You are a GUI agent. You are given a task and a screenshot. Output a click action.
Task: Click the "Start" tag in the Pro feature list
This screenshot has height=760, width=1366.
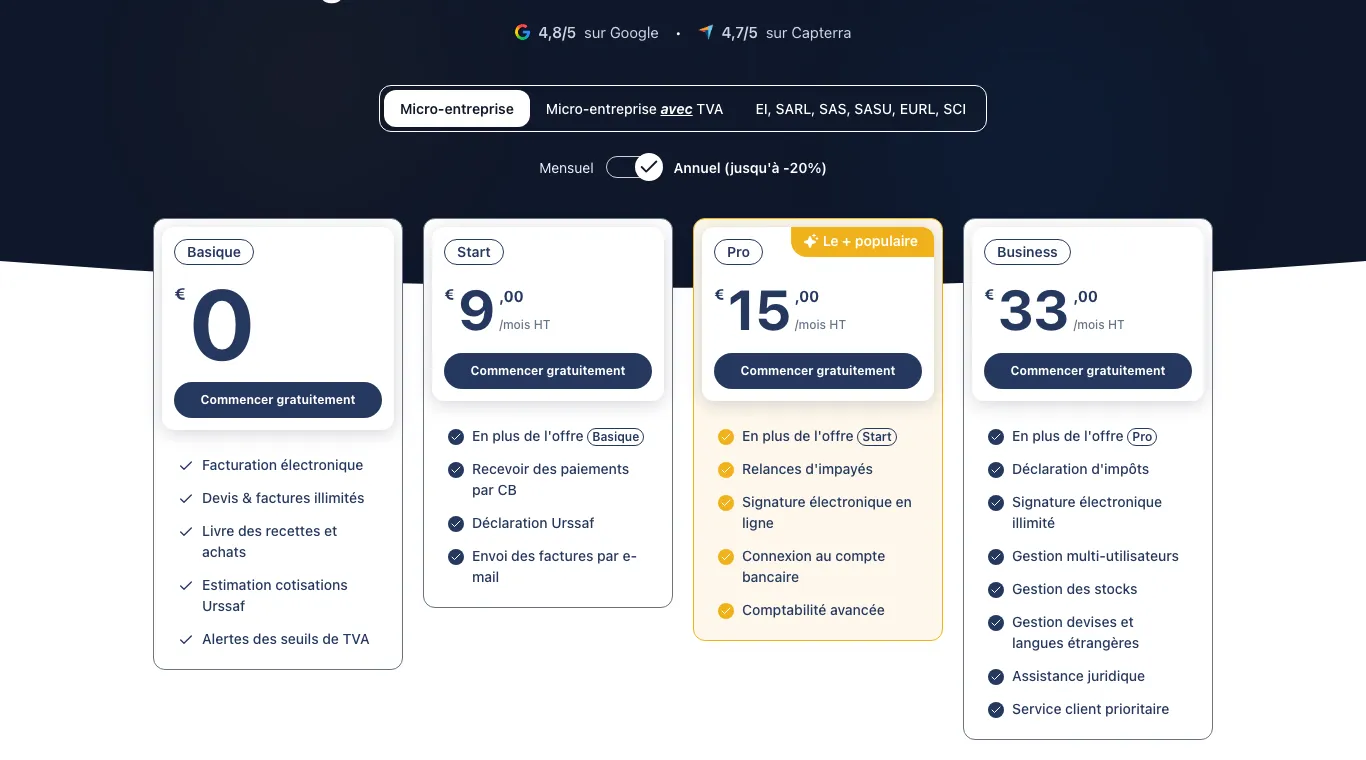point(877,437)
